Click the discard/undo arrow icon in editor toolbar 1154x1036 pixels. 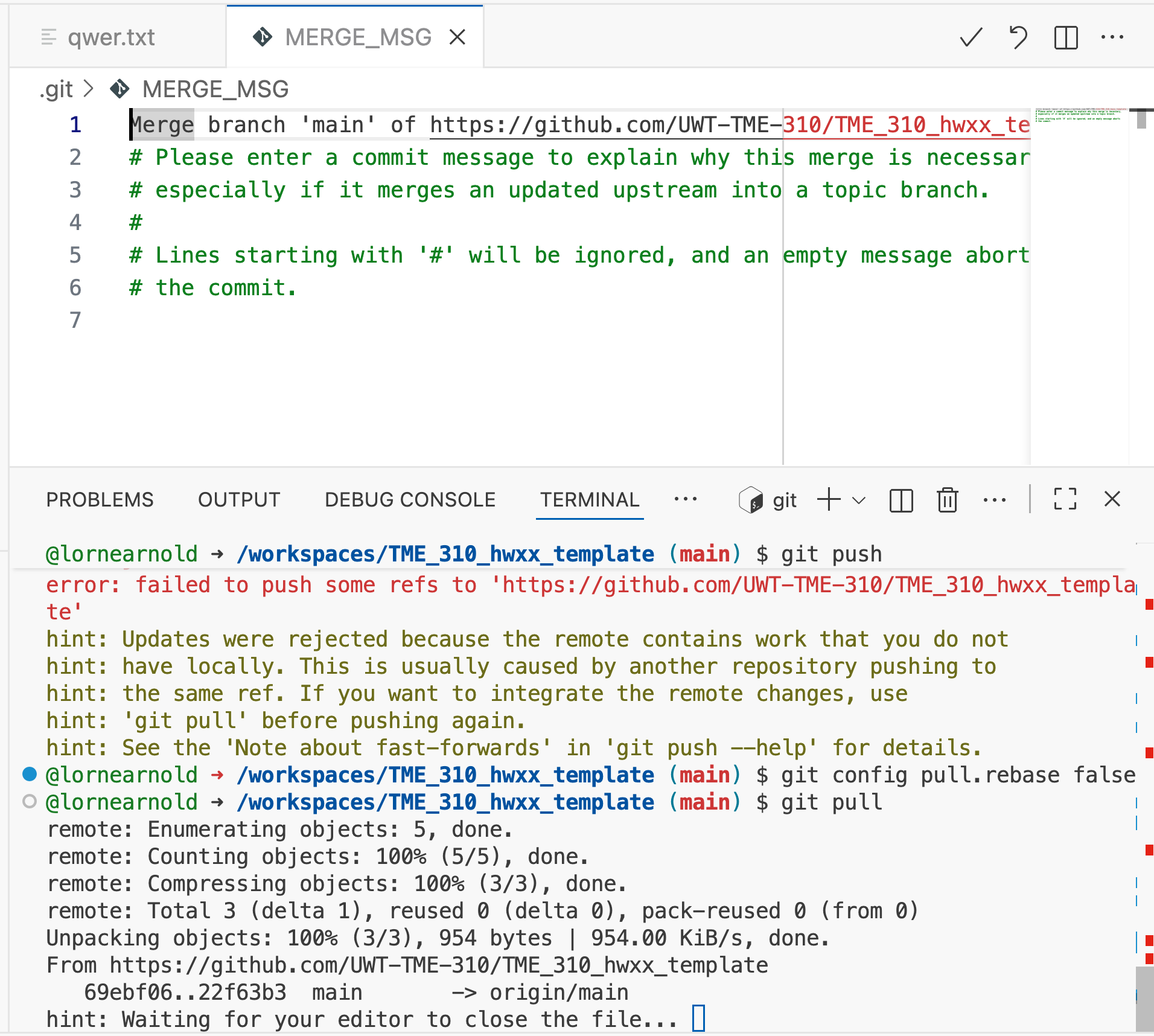click(1018, 37)
